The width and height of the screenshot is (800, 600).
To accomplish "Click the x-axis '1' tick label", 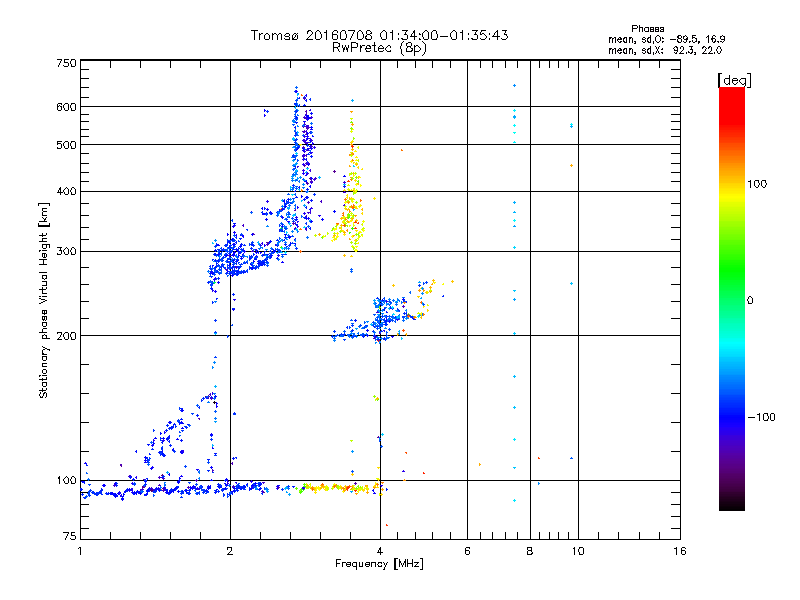I will (x=80, y=551).
